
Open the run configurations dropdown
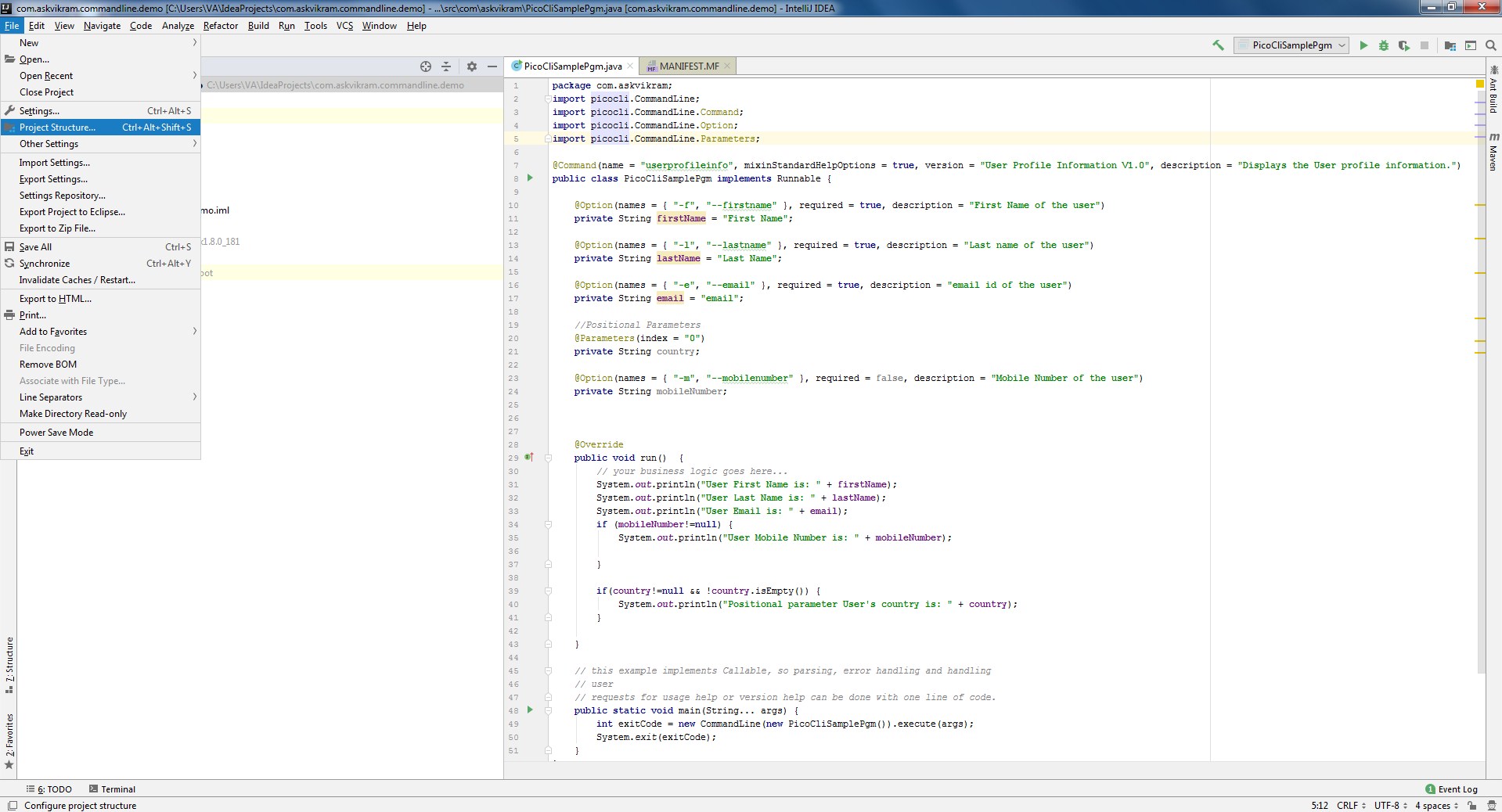pos(1290,45)
